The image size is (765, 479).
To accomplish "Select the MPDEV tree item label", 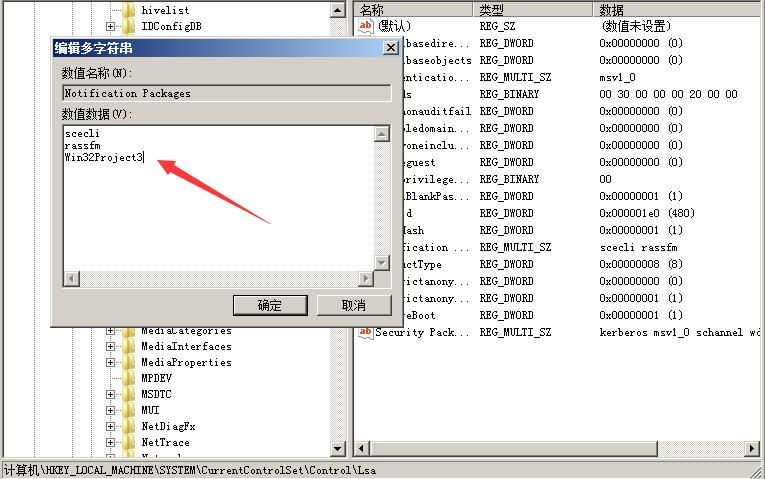I will 157,378.
